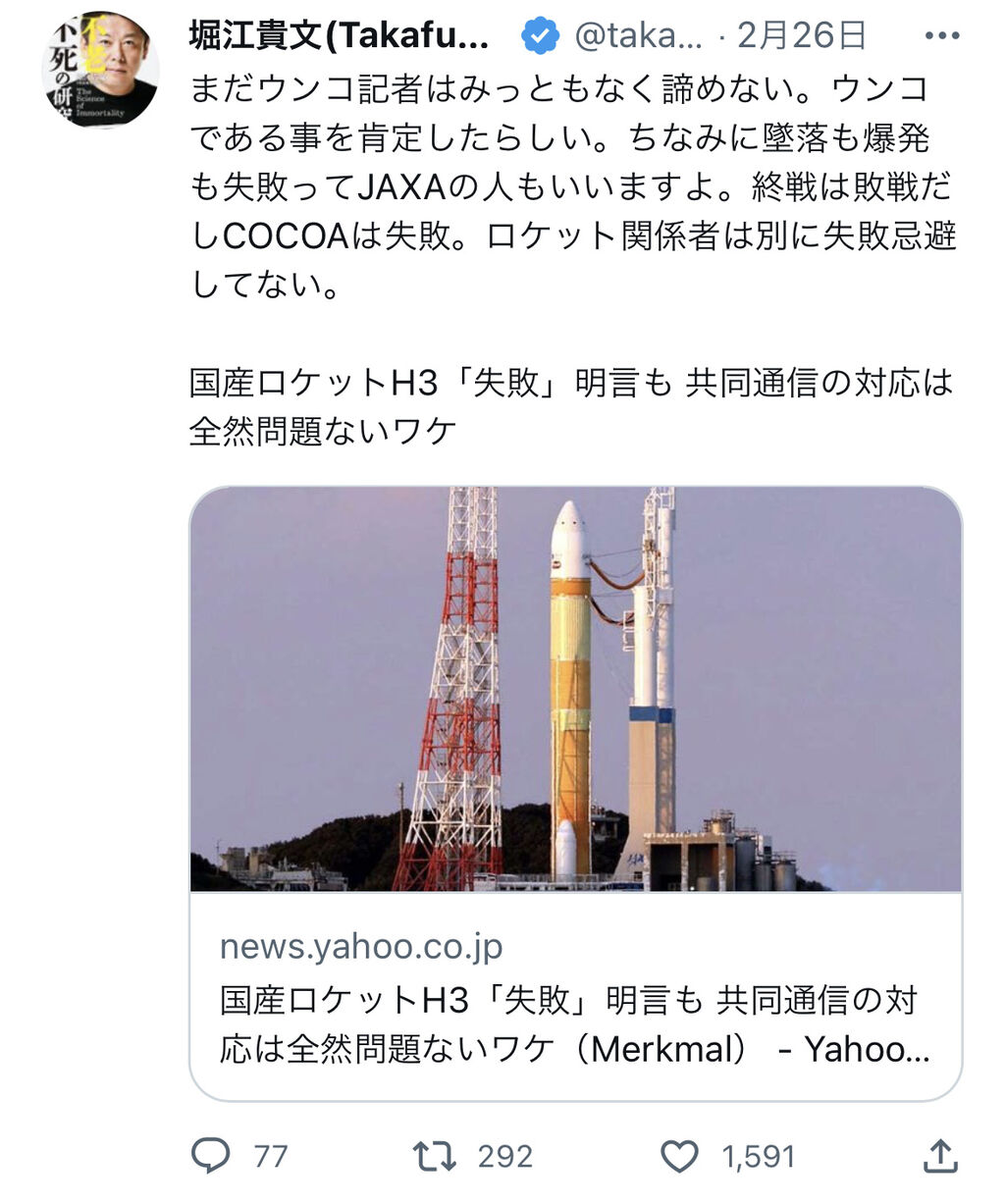
Task: Click the 1,591 likes count
Action: 759,1156
